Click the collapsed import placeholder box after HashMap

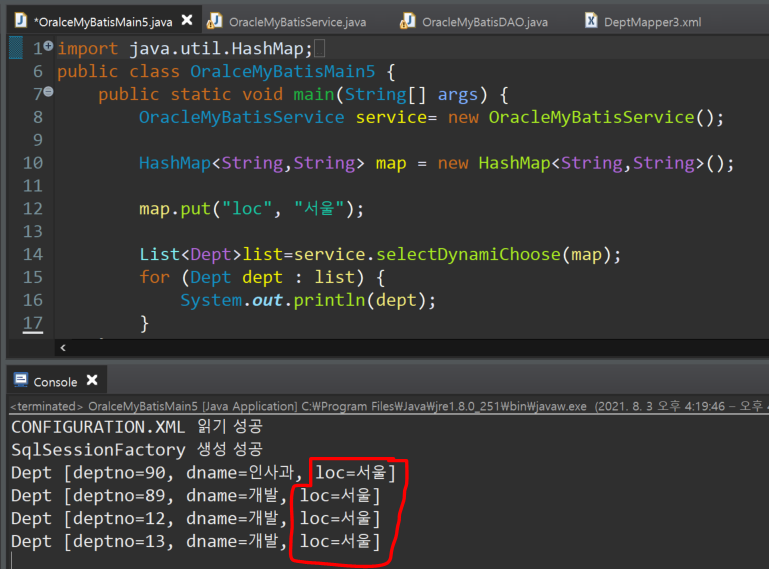point(319,49)
